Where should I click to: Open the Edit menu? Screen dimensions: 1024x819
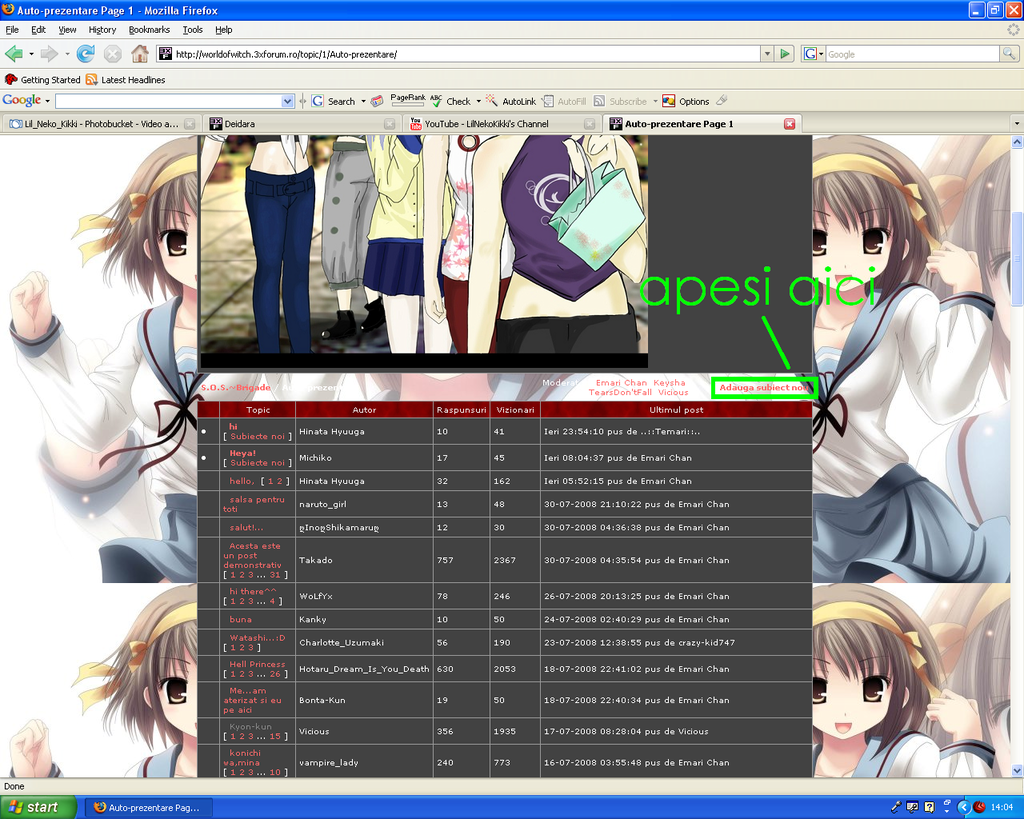(39, 29)
